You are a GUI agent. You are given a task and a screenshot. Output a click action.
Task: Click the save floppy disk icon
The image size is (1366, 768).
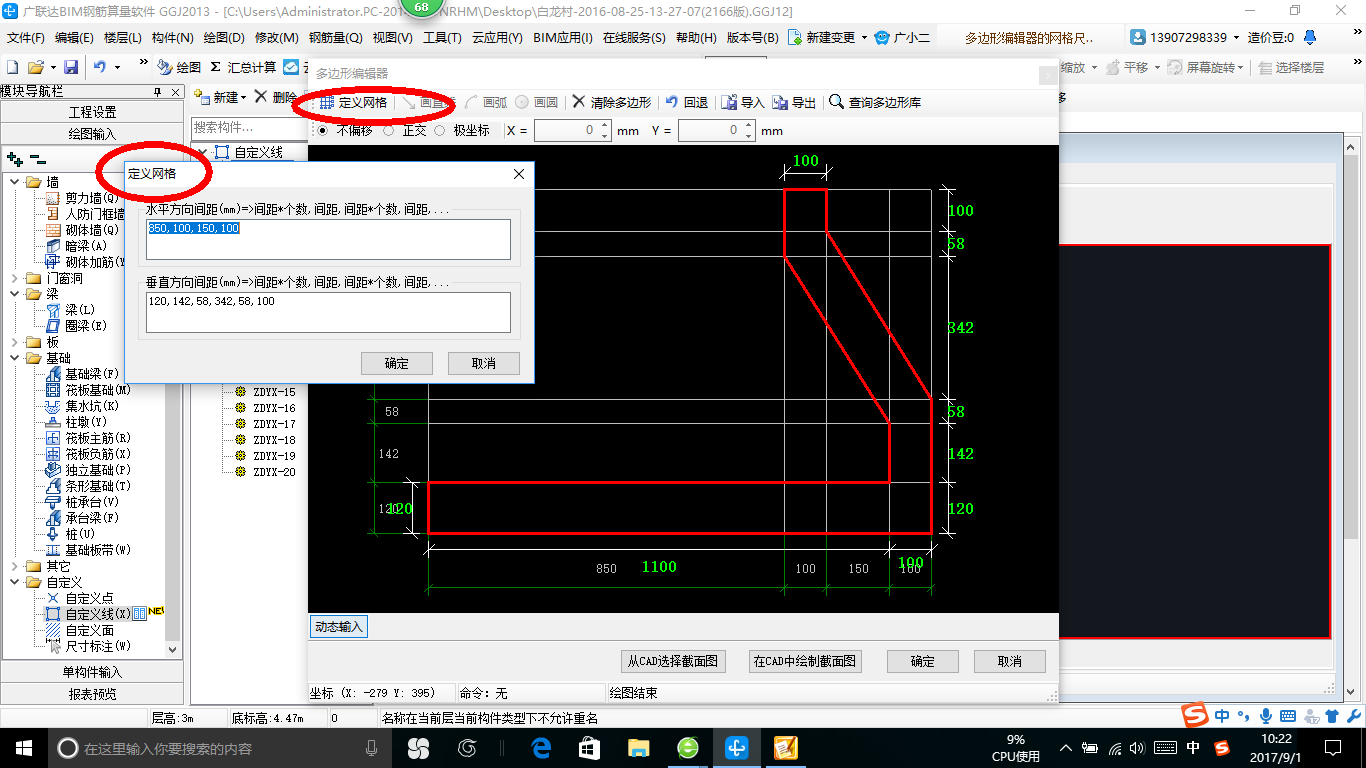[71, 67]
